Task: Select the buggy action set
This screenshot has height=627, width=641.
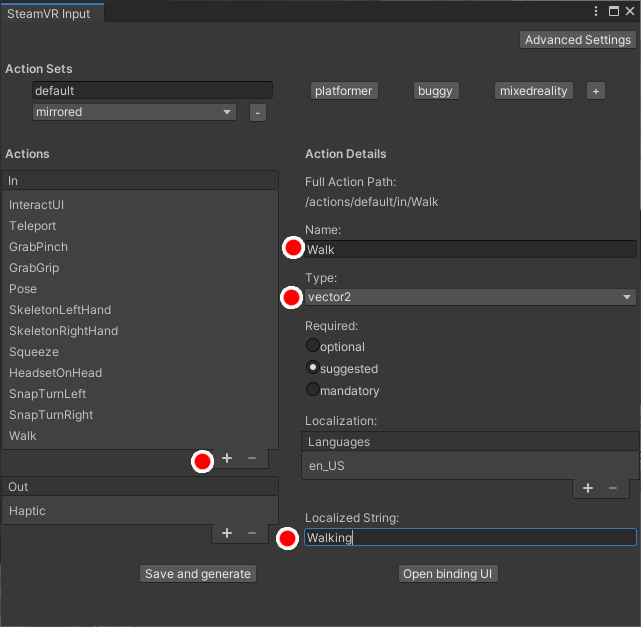Action: [x=435, y=91]
